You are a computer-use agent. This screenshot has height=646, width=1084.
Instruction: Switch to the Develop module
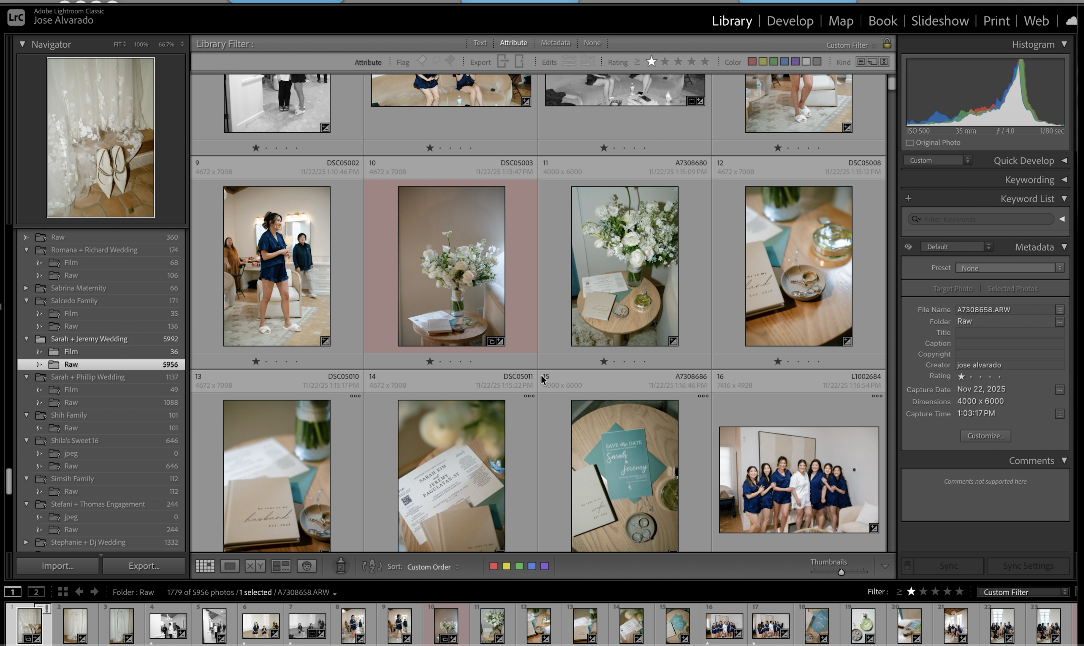click(790, 21)
